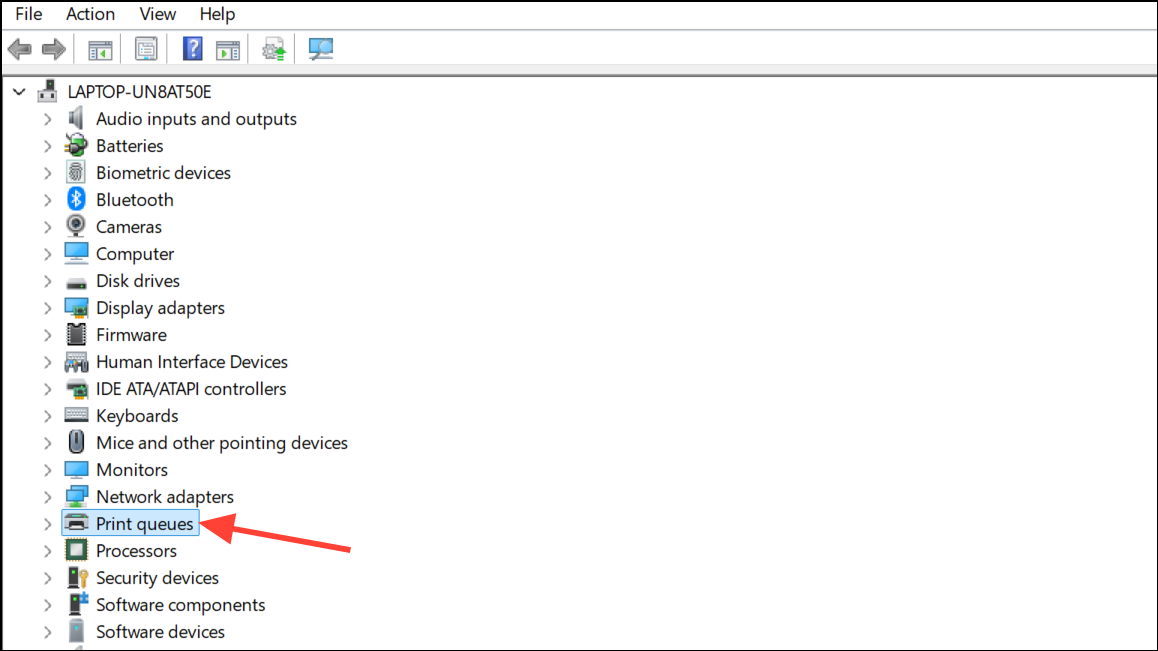The height and width of the screenshot is (651, 1158).
Task: Select the IDE ATA/ATAPI controllers label
Action: coord(191,389)
